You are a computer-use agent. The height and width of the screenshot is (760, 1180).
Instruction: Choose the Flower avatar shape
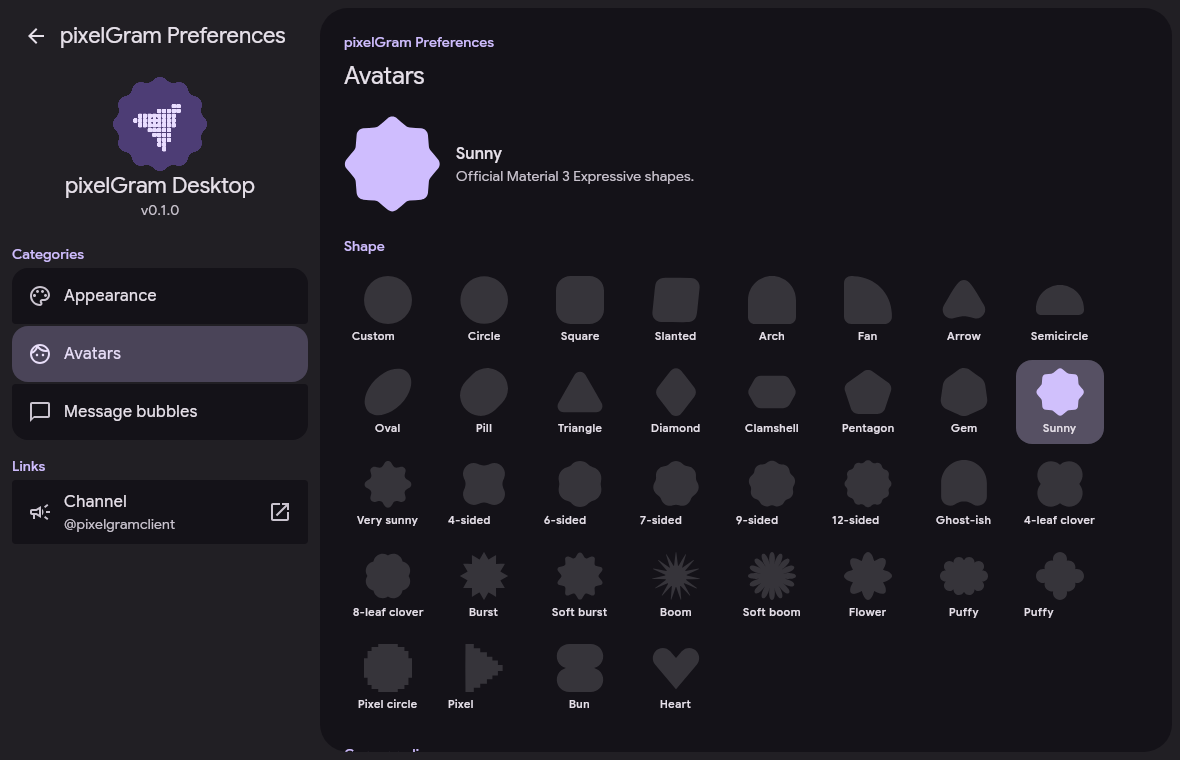coord(868,585)
